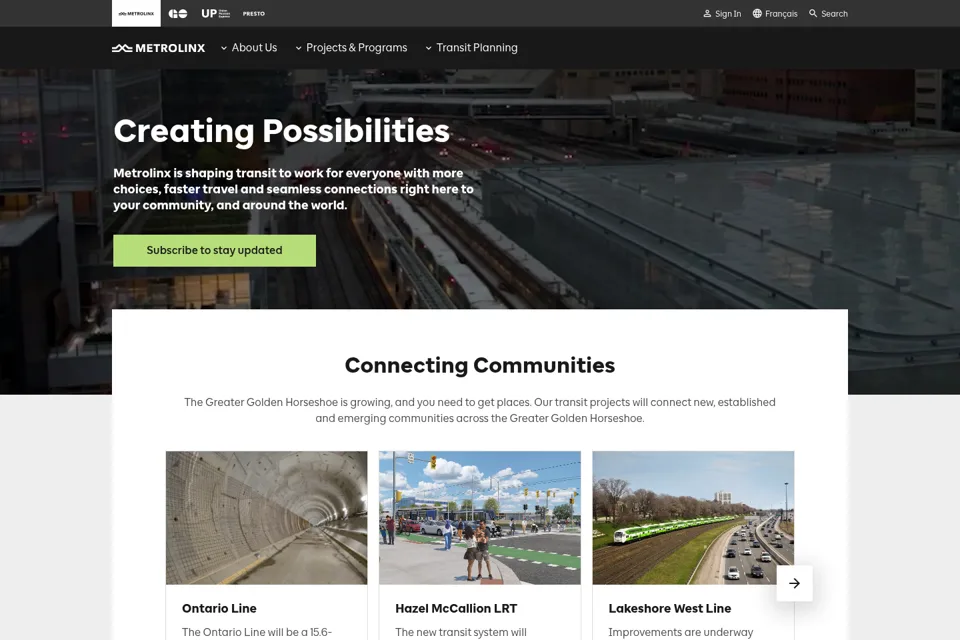Open the Search link text
This screenshot has width=960, height=640.
pos(834,13)
